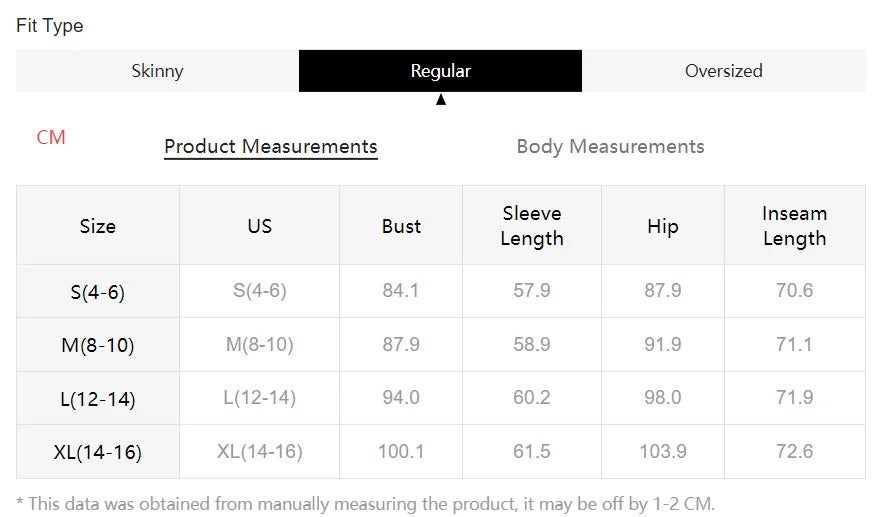Click the Size column header

(x=98, y=226)
